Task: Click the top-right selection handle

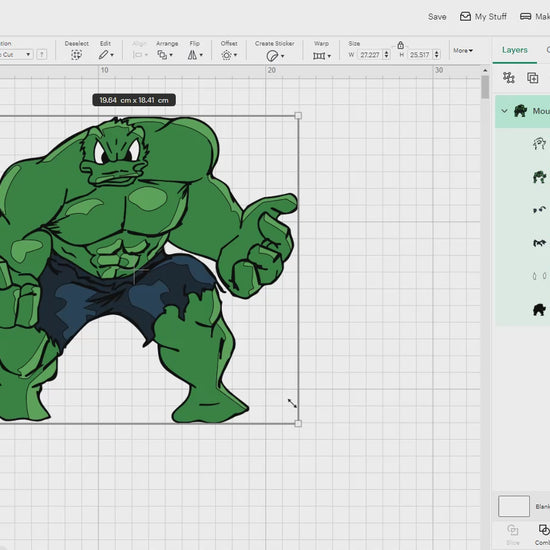Action: 298,115
